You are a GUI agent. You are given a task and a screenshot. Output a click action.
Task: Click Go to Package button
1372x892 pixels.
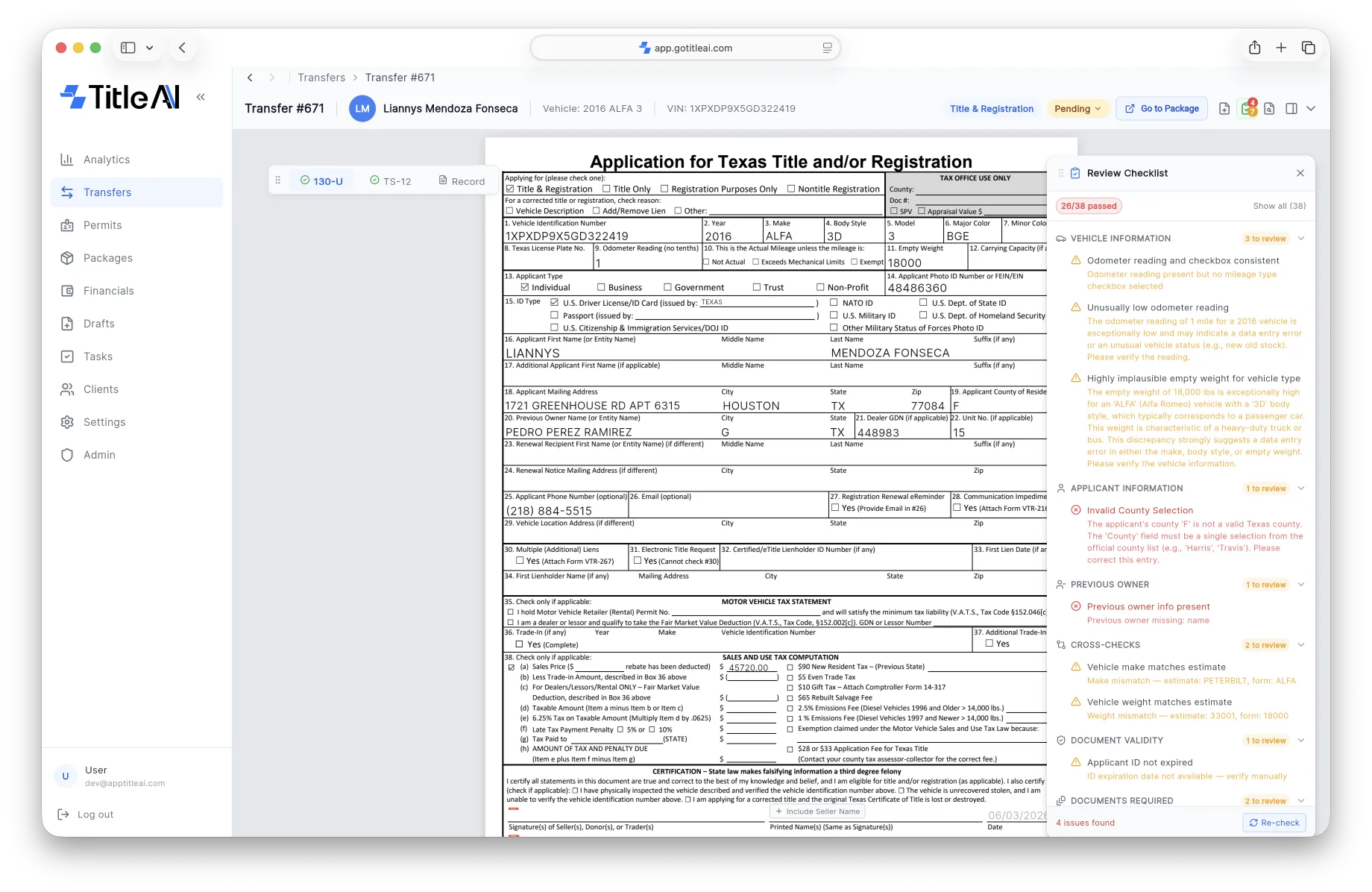[1162, 109]
